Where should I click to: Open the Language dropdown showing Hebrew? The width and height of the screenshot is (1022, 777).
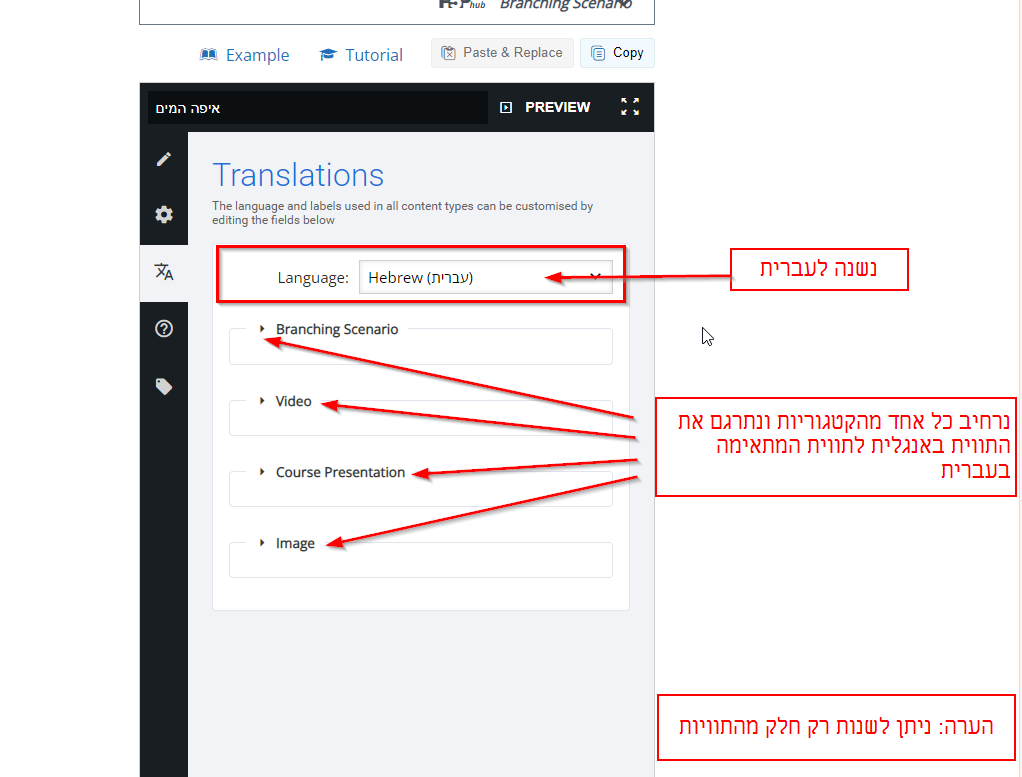point(485,278)
